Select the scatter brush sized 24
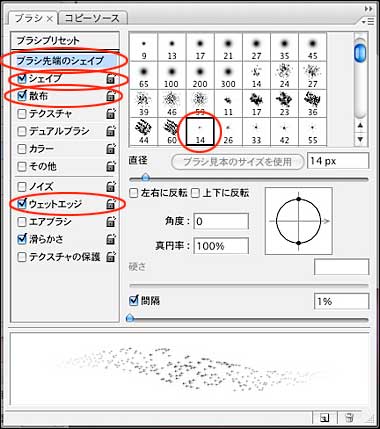The width and height of the screenshot is (380, 429). pos(284,76)
